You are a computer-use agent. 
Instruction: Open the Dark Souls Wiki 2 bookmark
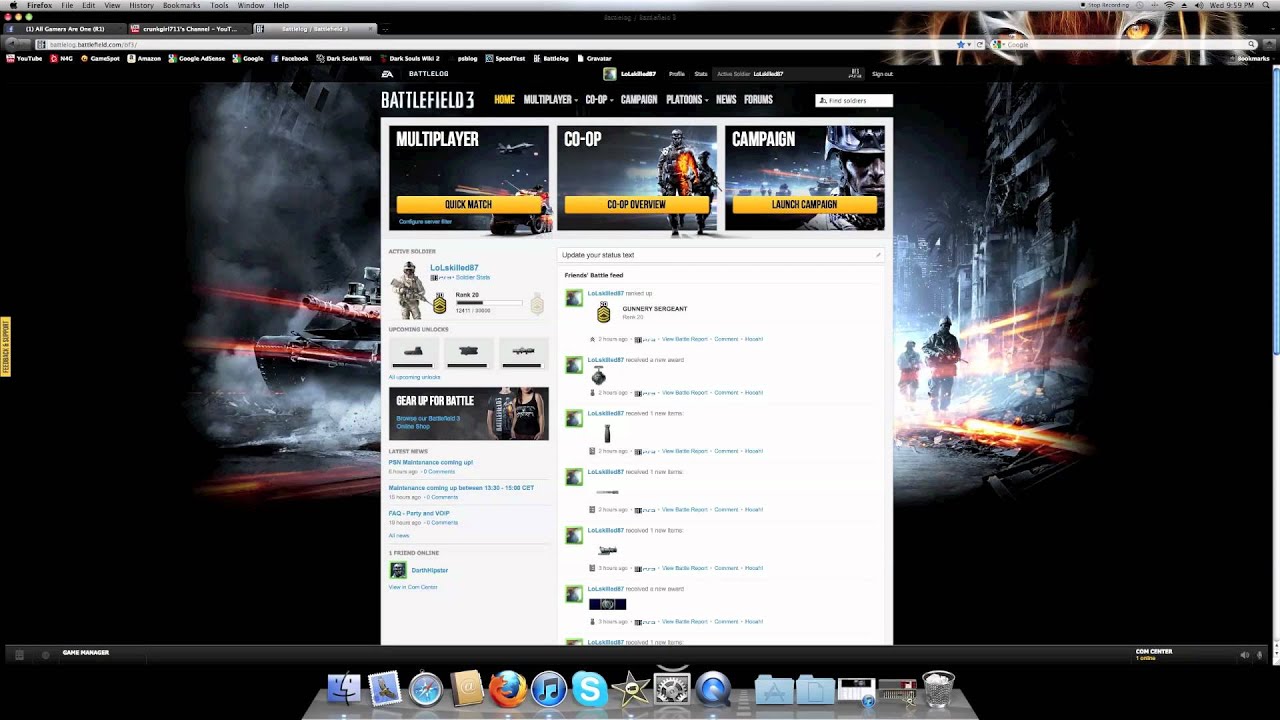point(409,59)
